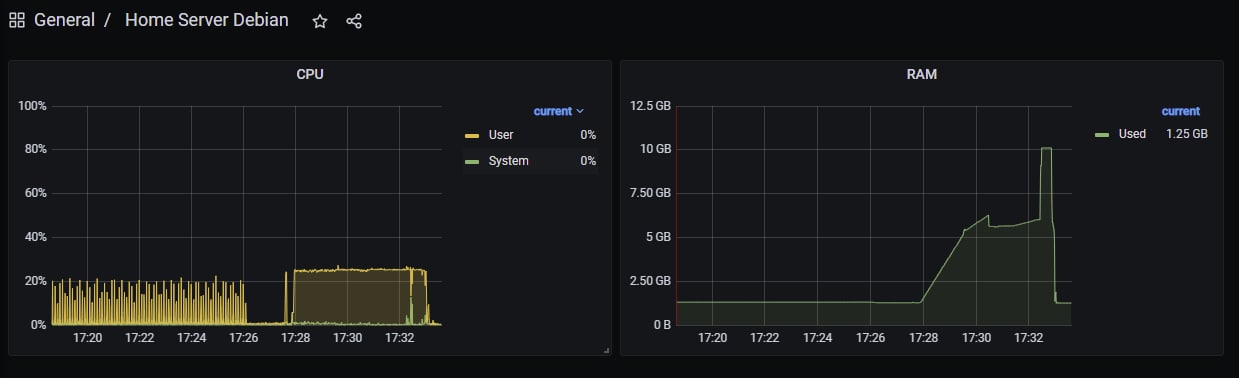Click the 100% label on CPU axis

click(x=33, y=106)
